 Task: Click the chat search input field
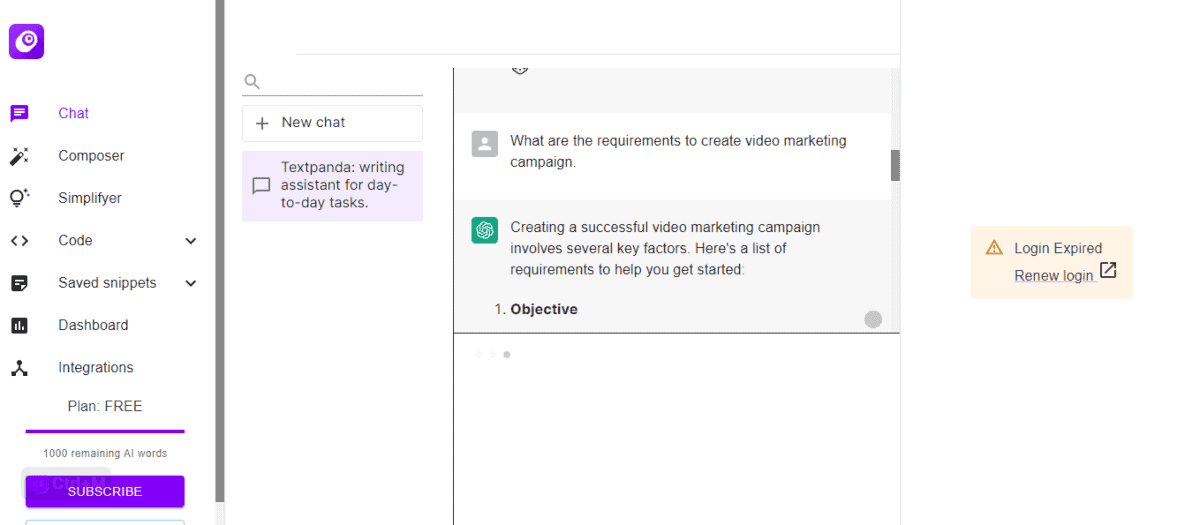342,82
